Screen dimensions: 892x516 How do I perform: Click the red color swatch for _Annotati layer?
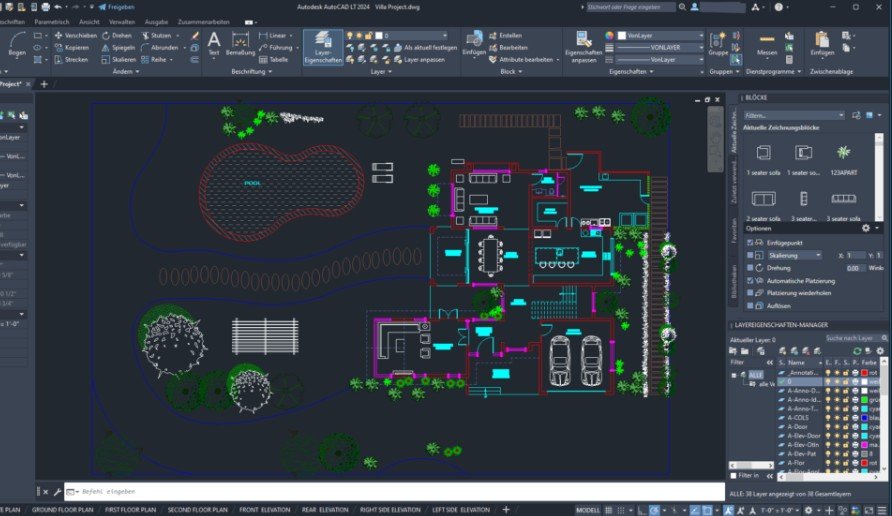[x=863, y=372]
